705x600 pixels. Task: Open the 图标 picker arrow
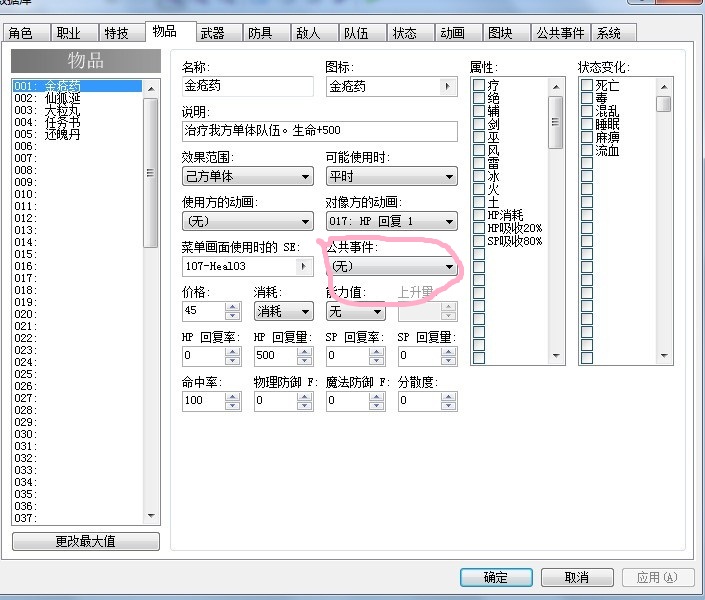click(x=447, y=86)
